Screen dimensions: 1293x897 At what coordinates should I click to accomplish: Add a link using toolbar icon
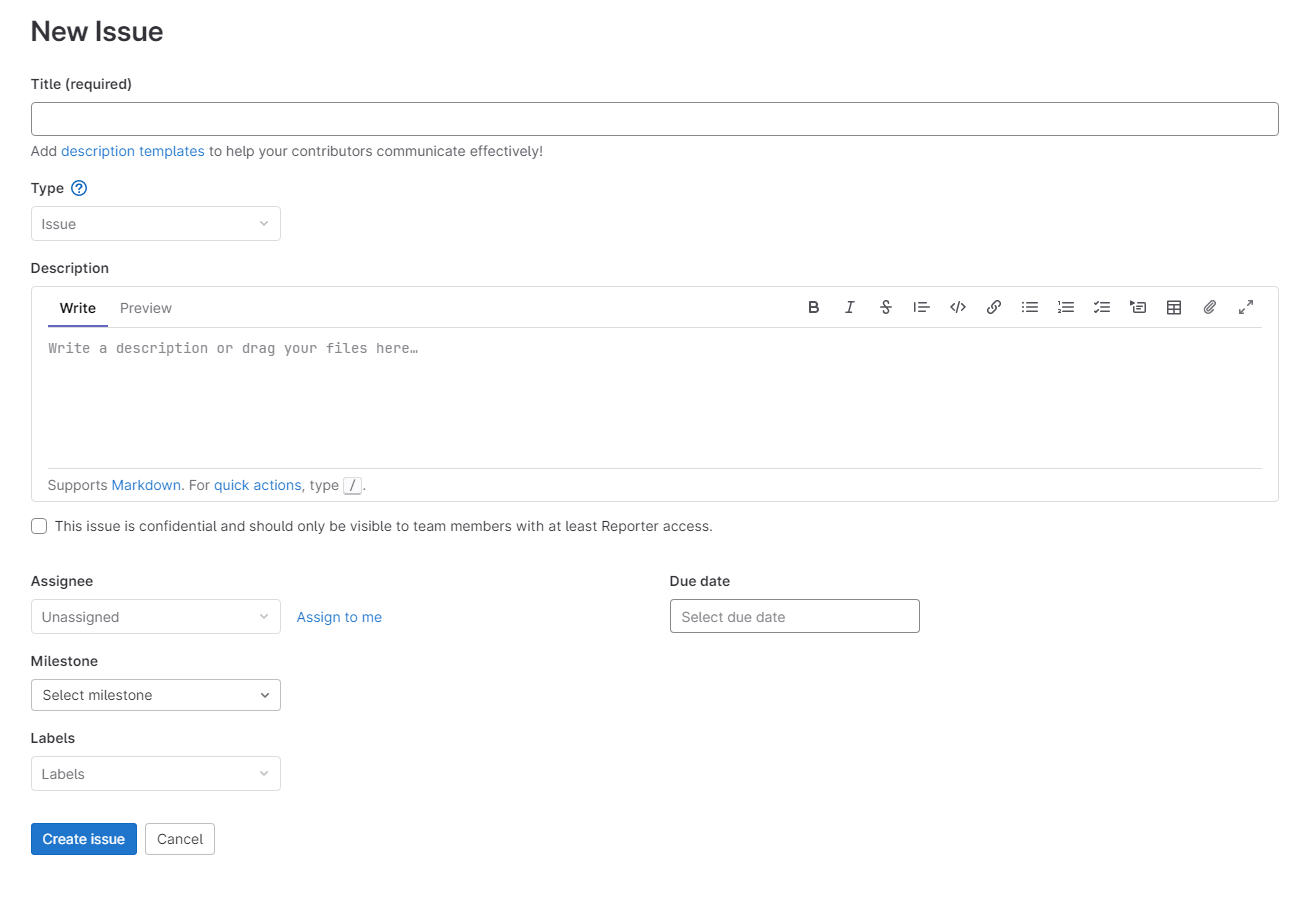pyautogui.click(x=994, y=308)
